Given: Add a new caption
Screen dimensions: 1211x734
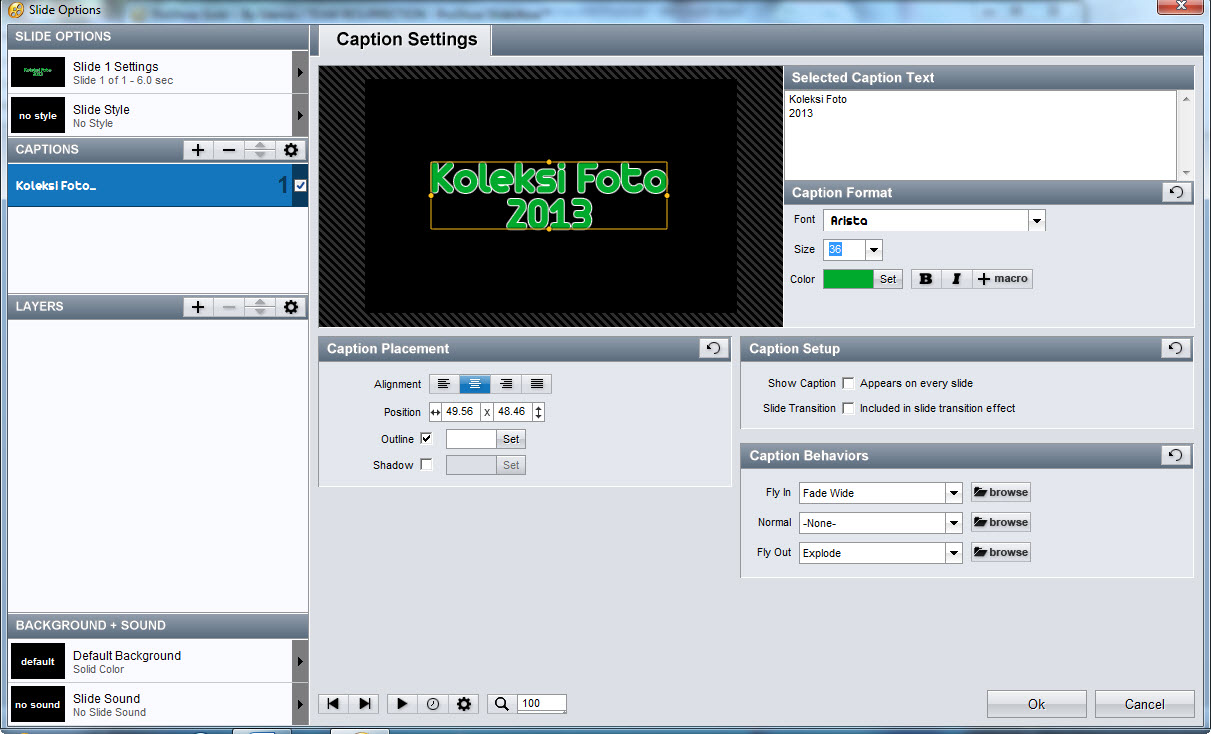Looking at the screenshot, I should click(x=197, y=150).
